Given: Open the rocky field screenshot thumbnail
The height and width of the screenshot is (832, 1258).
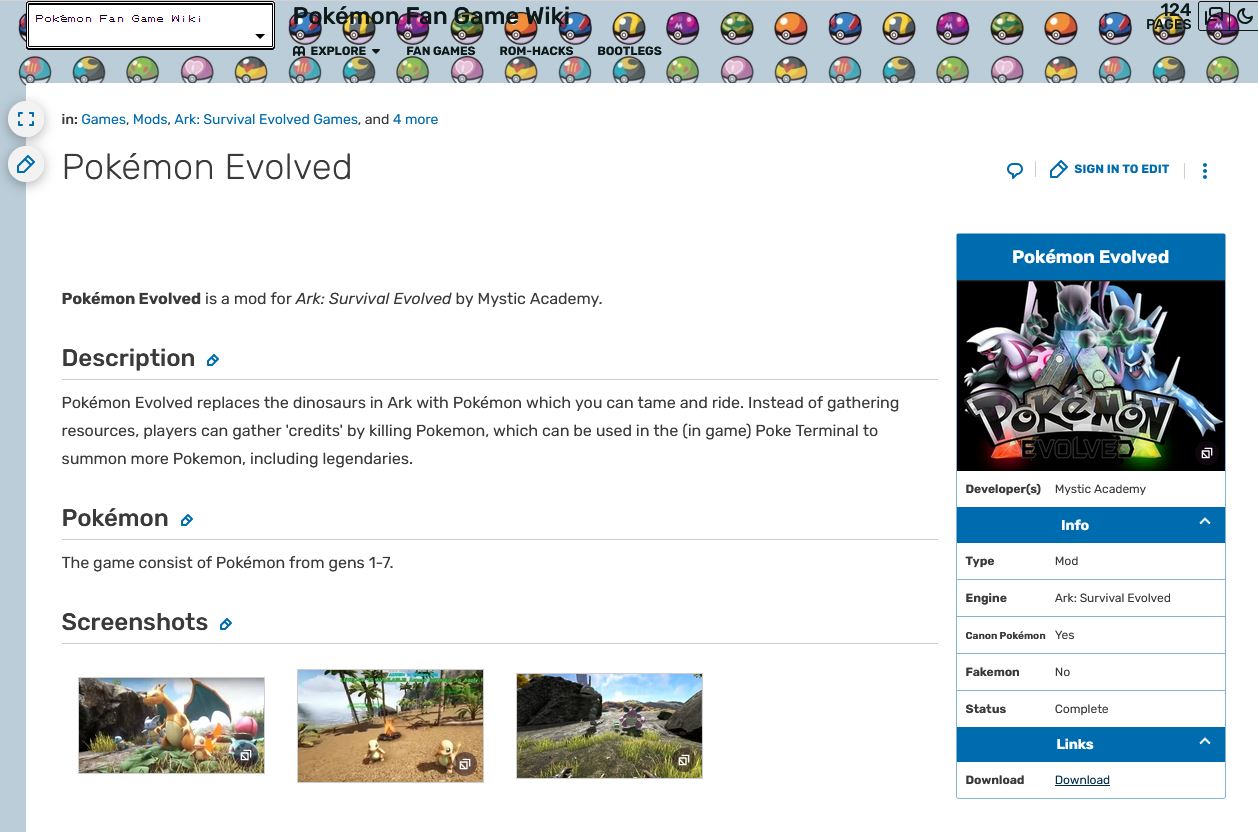Looking at the screenshot, I should pos(609,725).
